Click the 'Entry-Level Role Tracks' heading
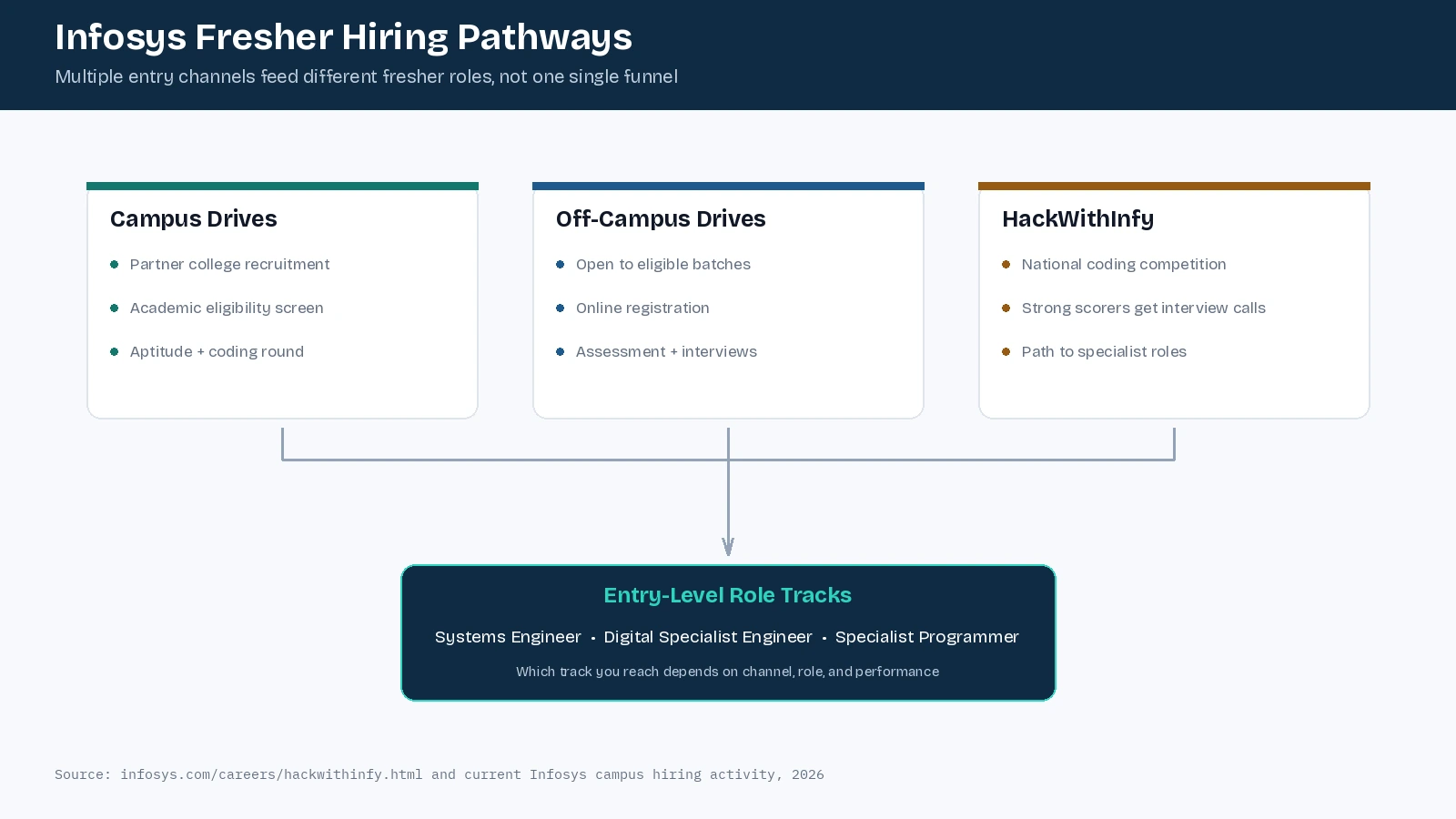 (x=728, y=595)
